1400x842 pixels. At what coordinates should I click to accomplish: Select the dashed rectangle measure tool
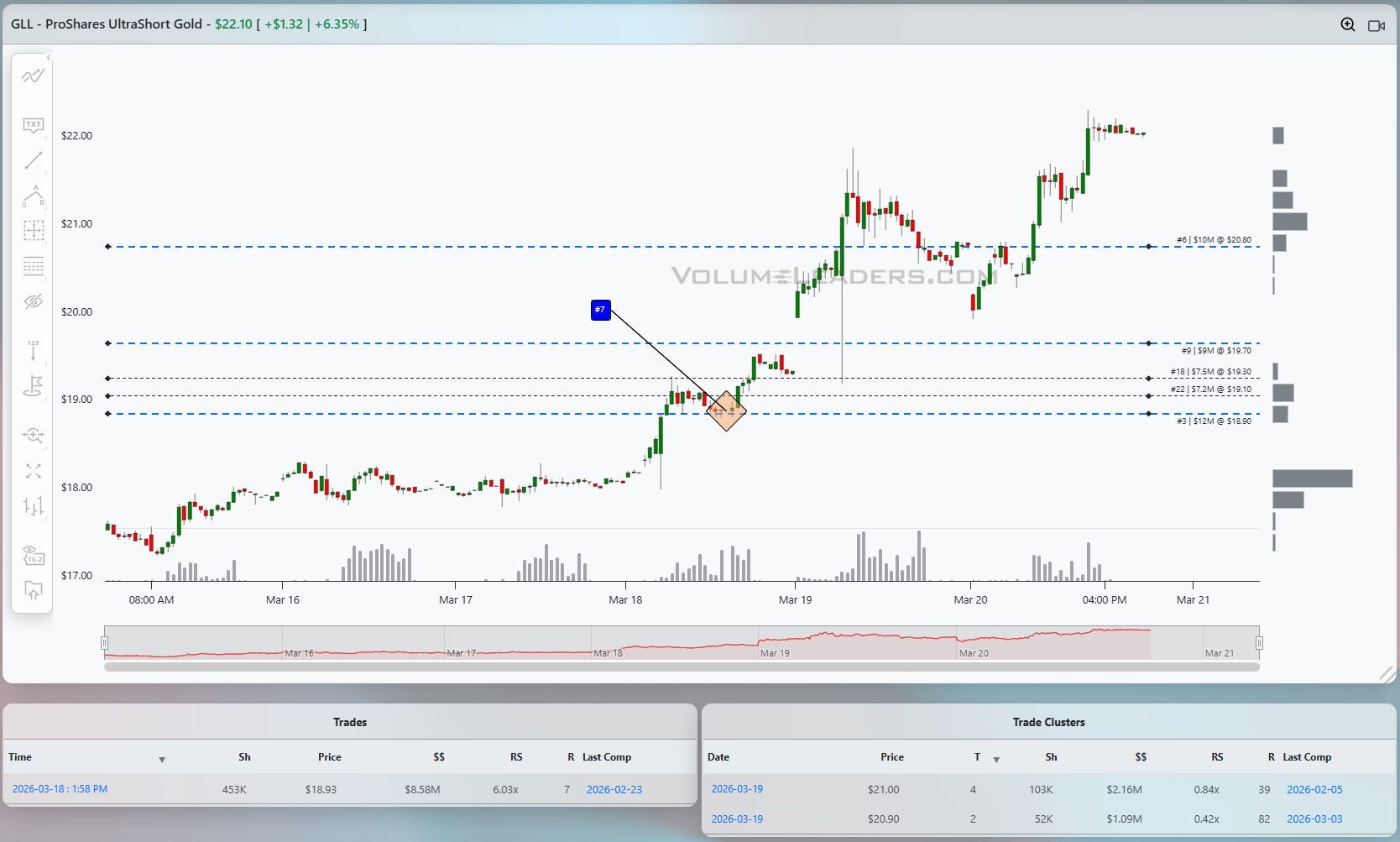(33, 231)
